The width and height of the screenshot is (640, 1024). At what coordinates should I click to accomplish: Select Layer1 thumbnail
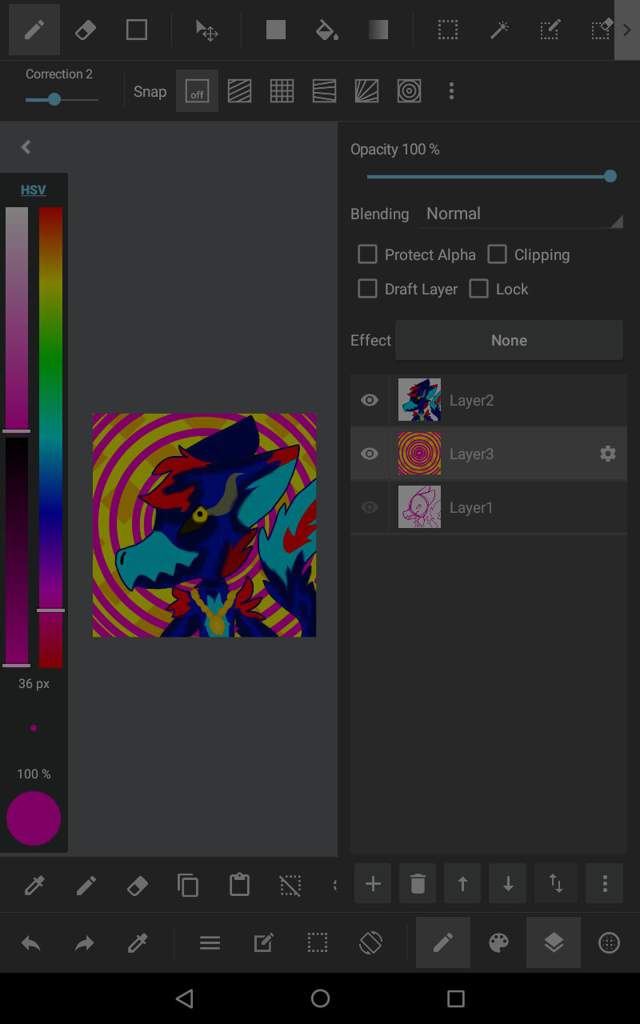click(x=419, y=507)
